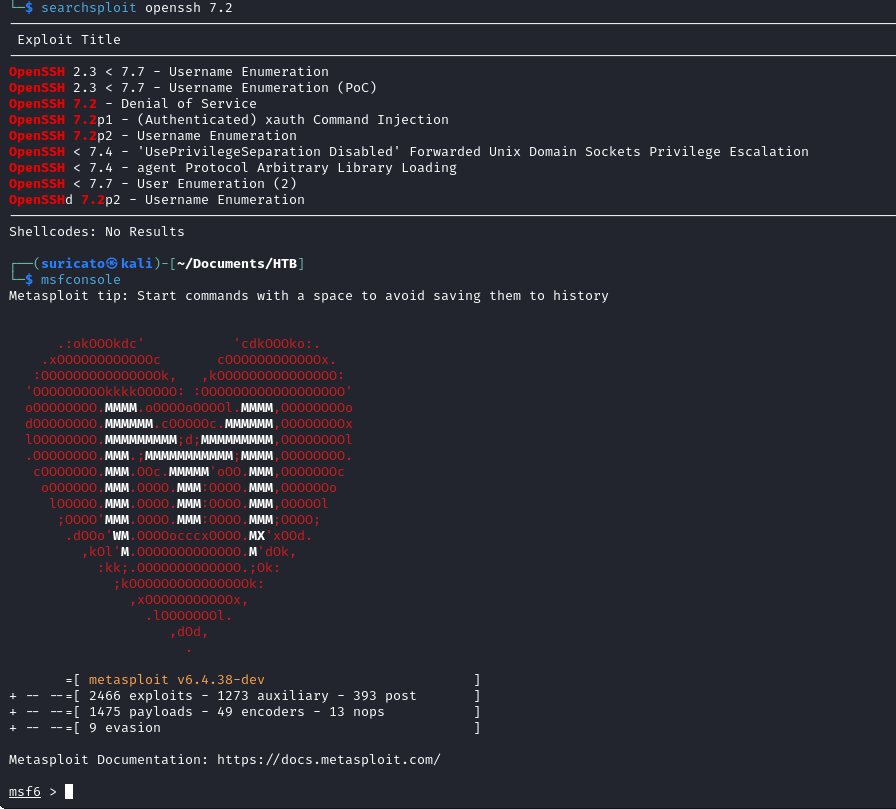Open the https://docs.metasploit.com/ link
The image size is (896, 809).
click(329, 760)
